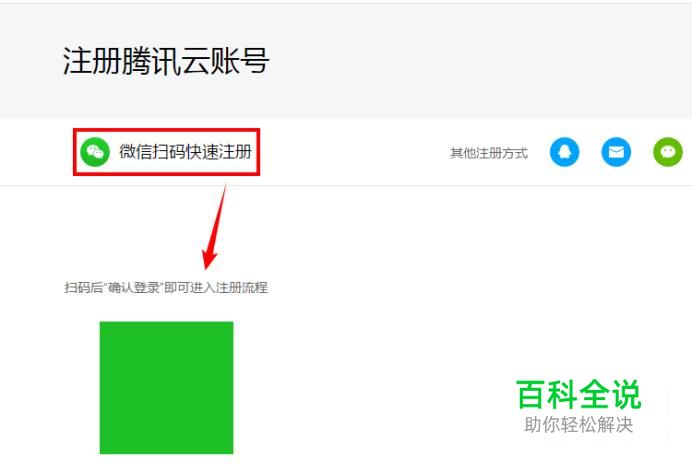Image resolution: width=692 pixels, height=469 pixels.
Task: Open the green chat bubble registration icon
Action: click(x=668, y=152)
